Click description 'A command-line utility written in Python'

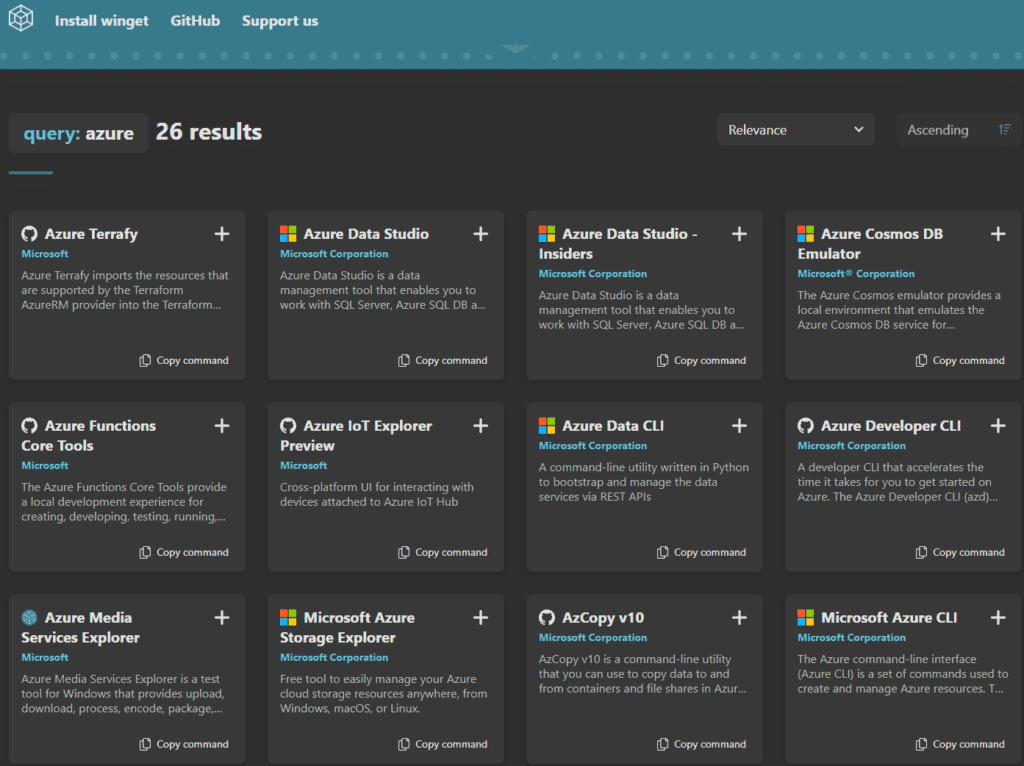pyautogui.click(x=644, y=482)
